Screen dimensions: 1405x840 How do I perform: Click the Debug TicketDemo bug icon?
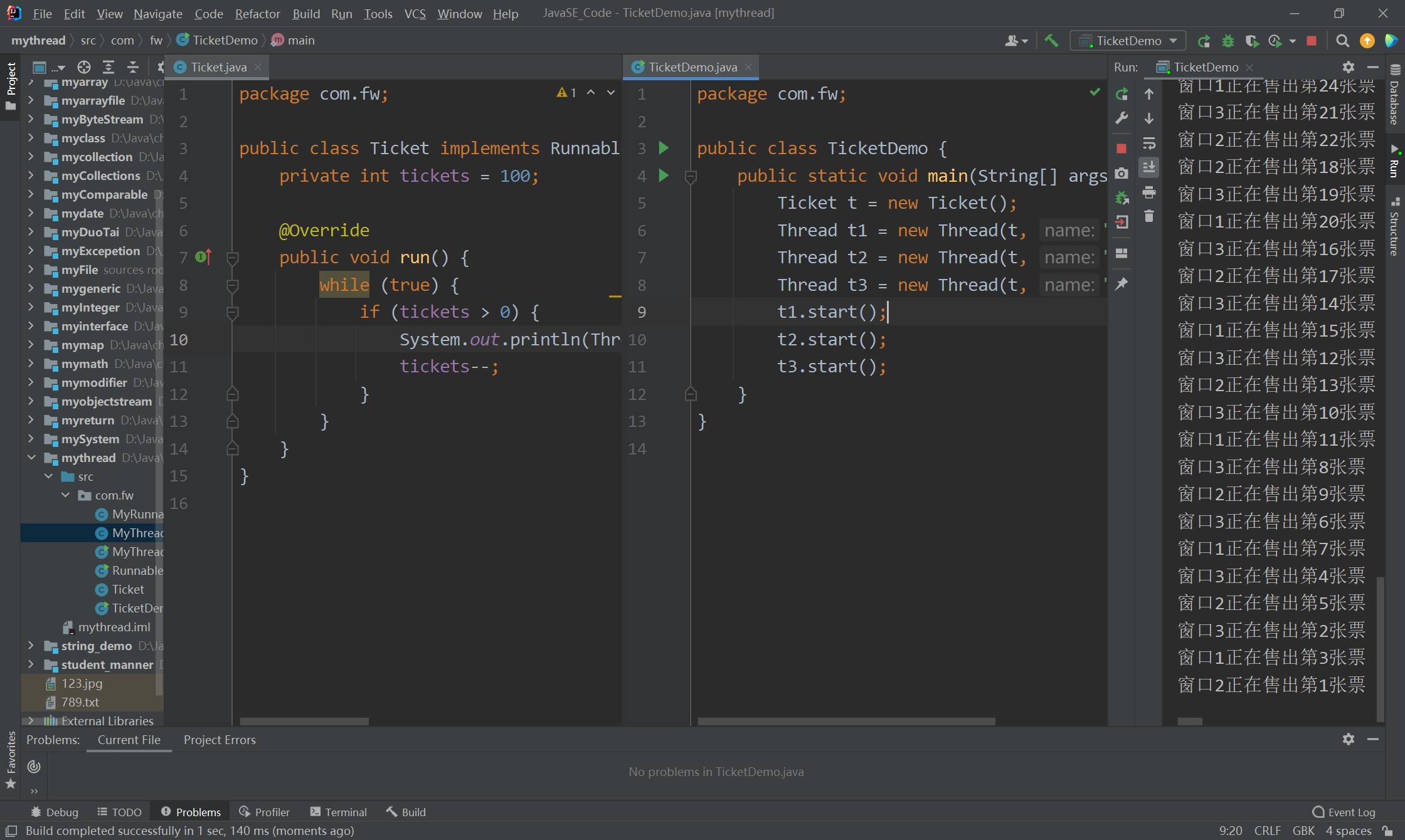tap(1227, 41)
